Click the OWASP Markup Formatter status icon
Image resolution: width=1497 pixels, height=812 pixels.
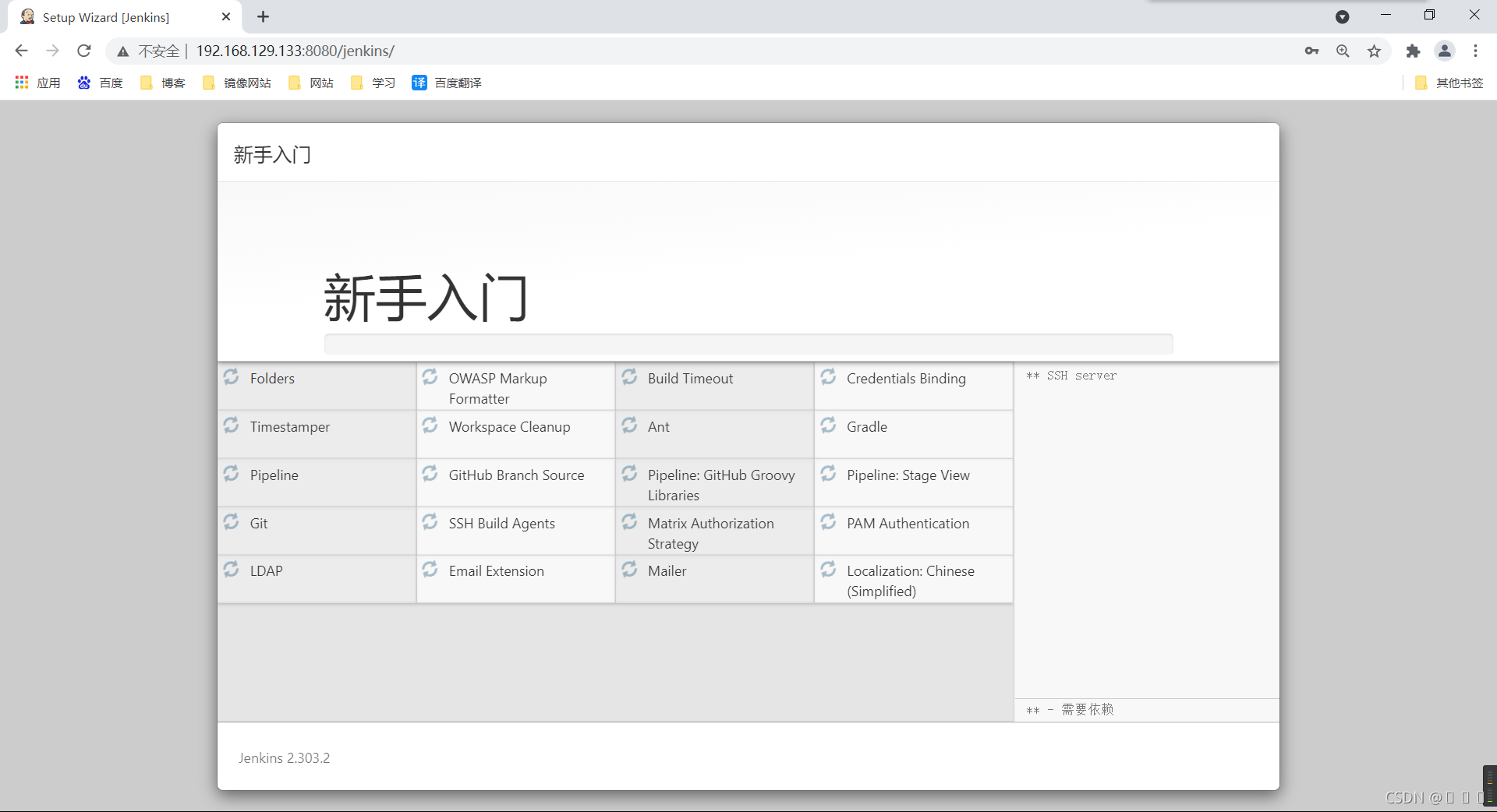click(x=430, y=377)
